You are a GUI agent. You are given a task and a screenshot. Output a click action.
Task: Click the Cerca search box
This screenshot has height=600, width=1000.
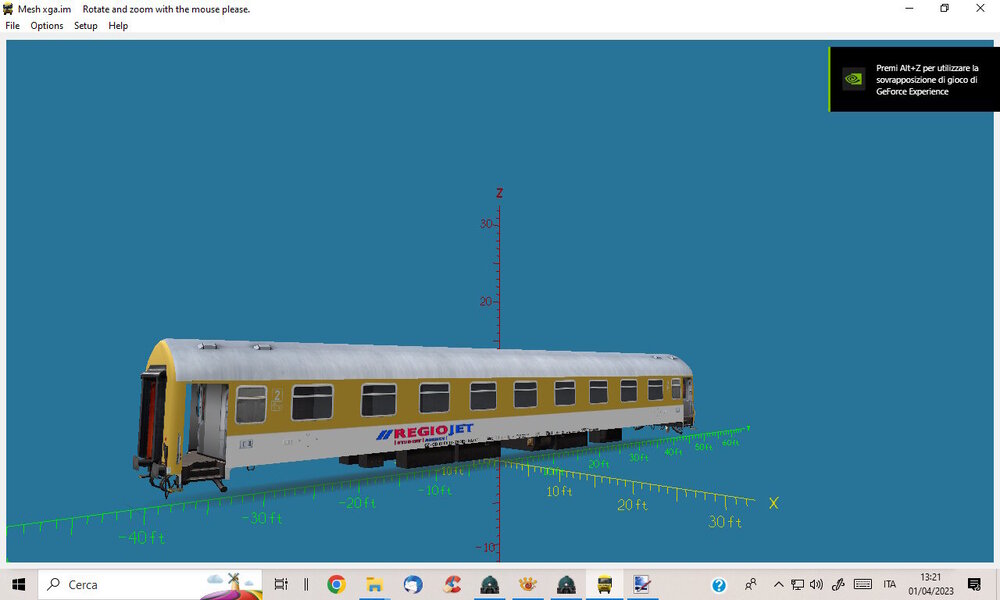pos(151,584)
